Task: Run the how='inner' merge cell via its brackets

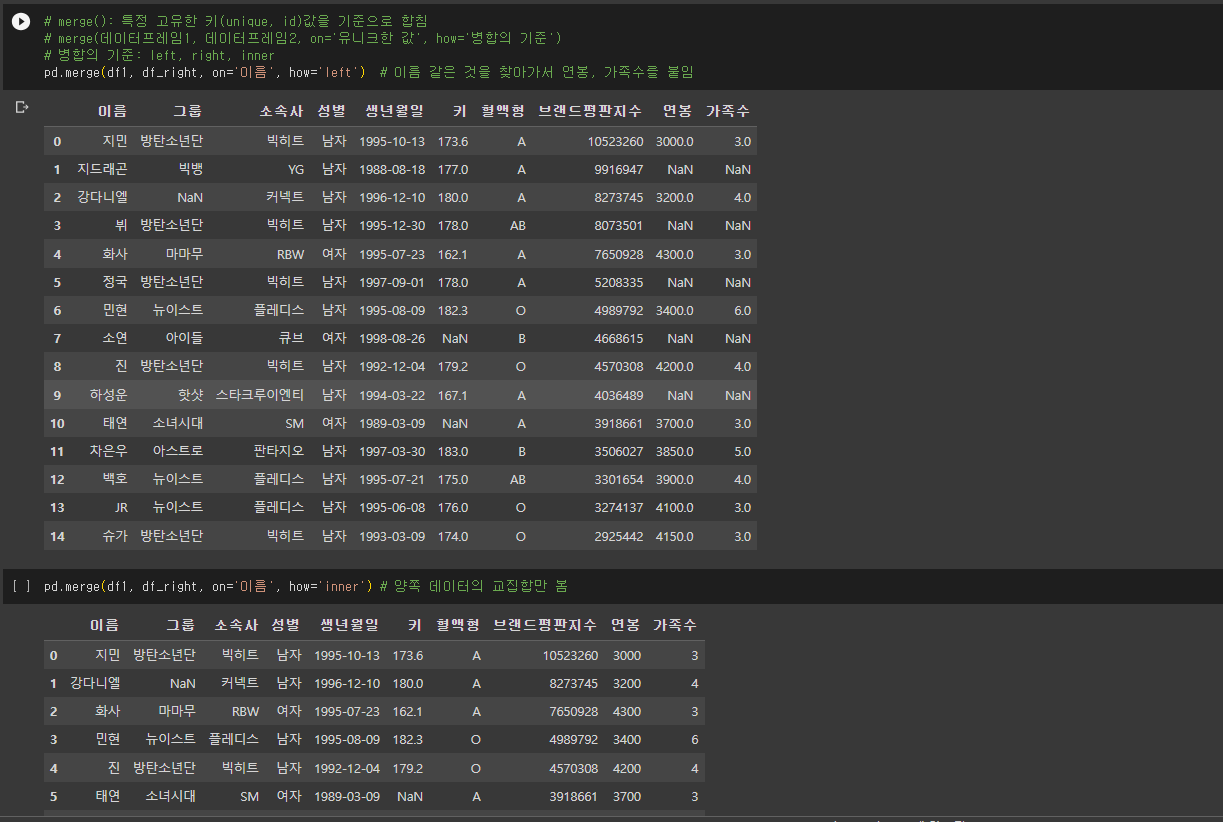Action: (x=21, y=586)
